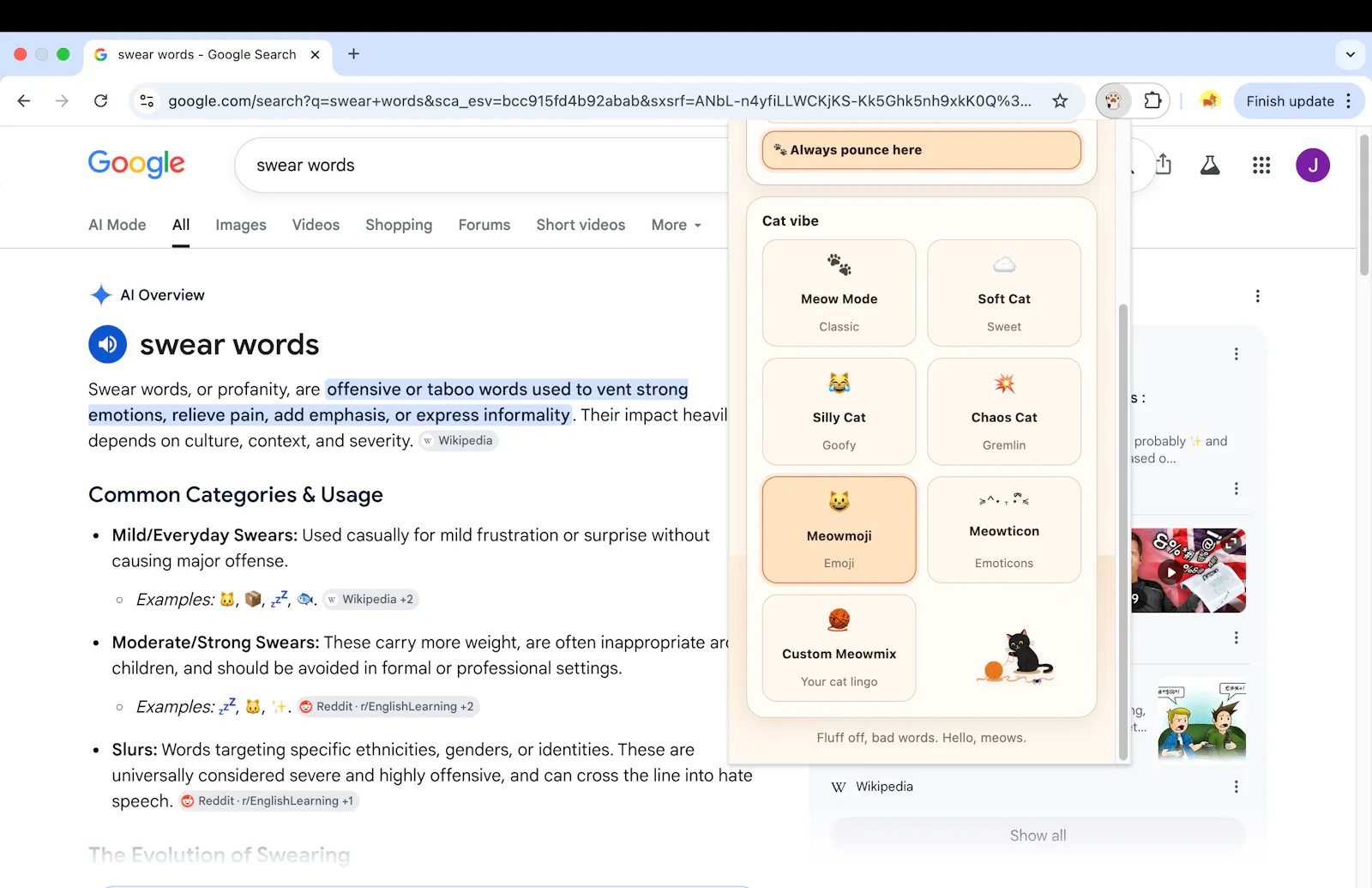1372x888 pixels.
Task: Switch to Videos tab
Action: pos(316,225)
